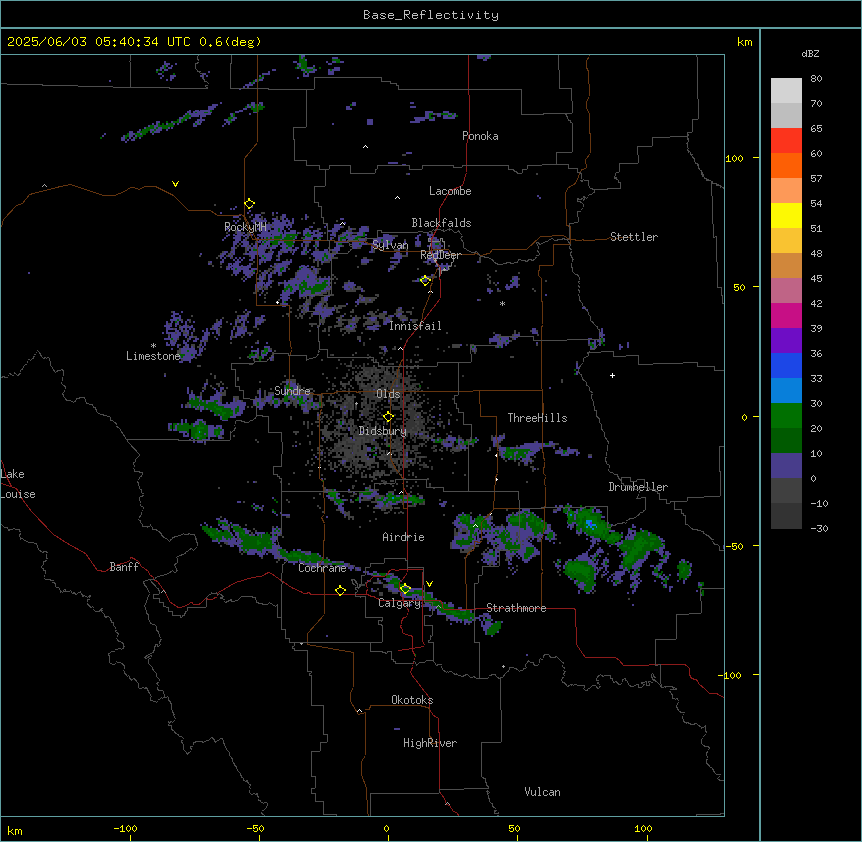The height and width of the screenshot is (842, 862).
Task: Pick the bright yellow swatch in the legend
Action: (x=786, y=215)
